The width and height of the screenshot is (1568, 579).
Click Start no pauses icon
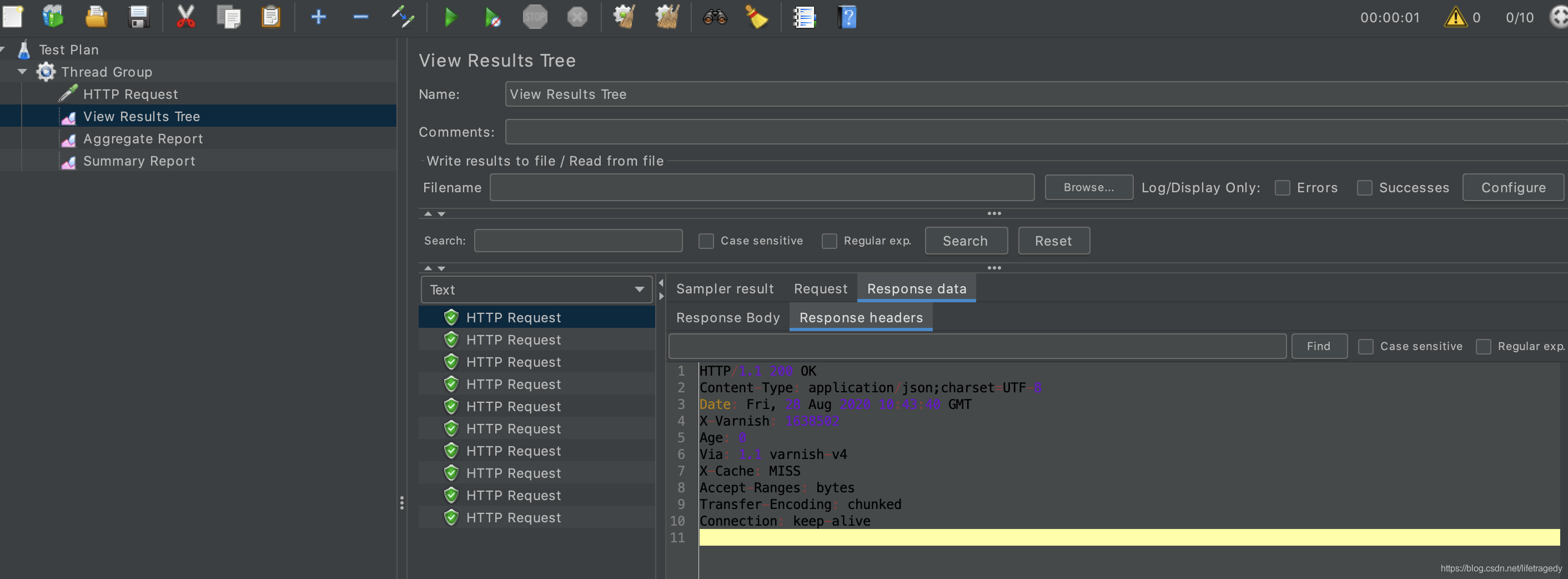(x=492, y=17)
